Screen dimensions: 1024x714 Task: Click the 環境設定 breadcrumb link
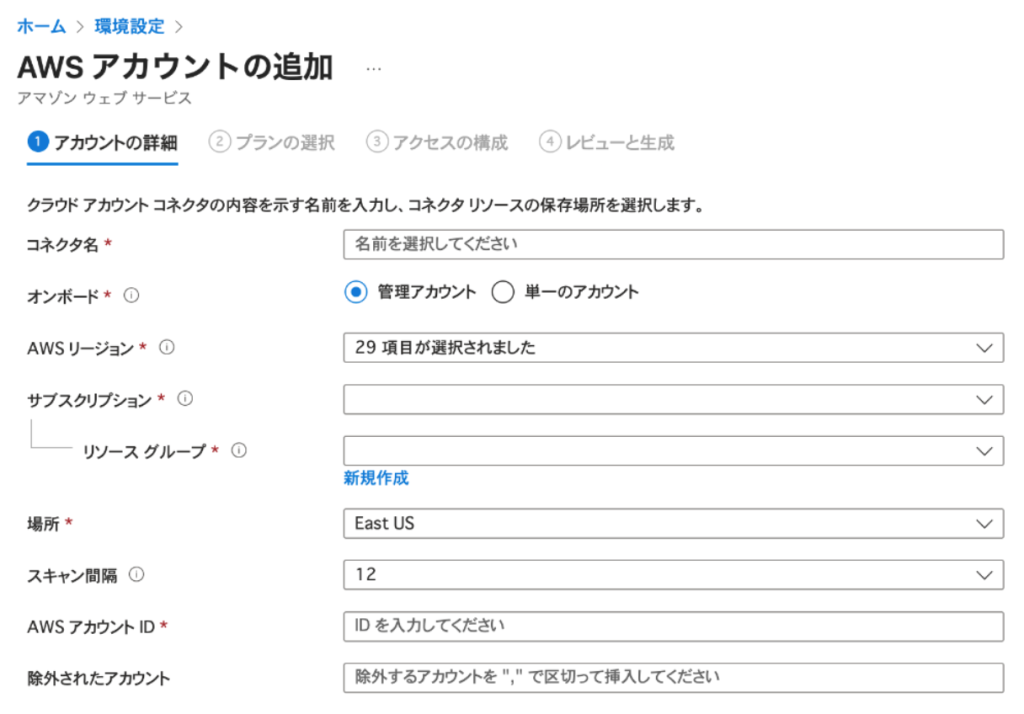pos(131,26)
